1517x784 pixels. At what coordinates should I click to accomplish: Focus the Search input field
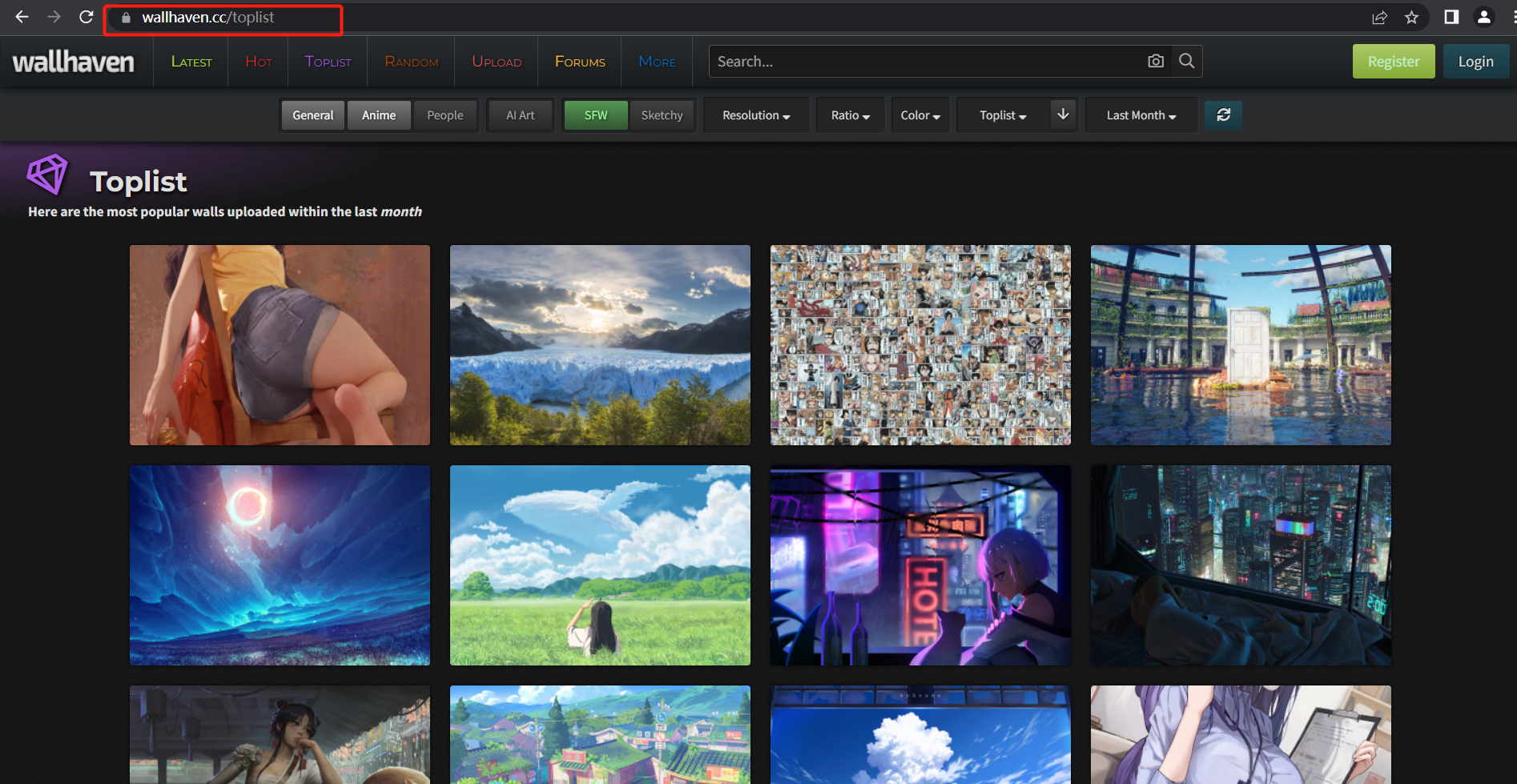point(929,62)
